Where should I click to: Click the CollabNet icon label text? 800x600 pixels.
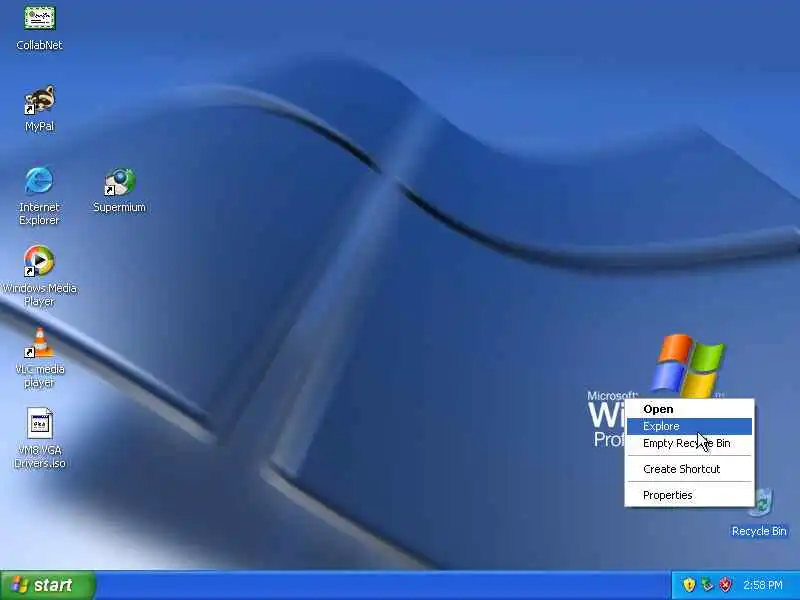coord(39,45)
